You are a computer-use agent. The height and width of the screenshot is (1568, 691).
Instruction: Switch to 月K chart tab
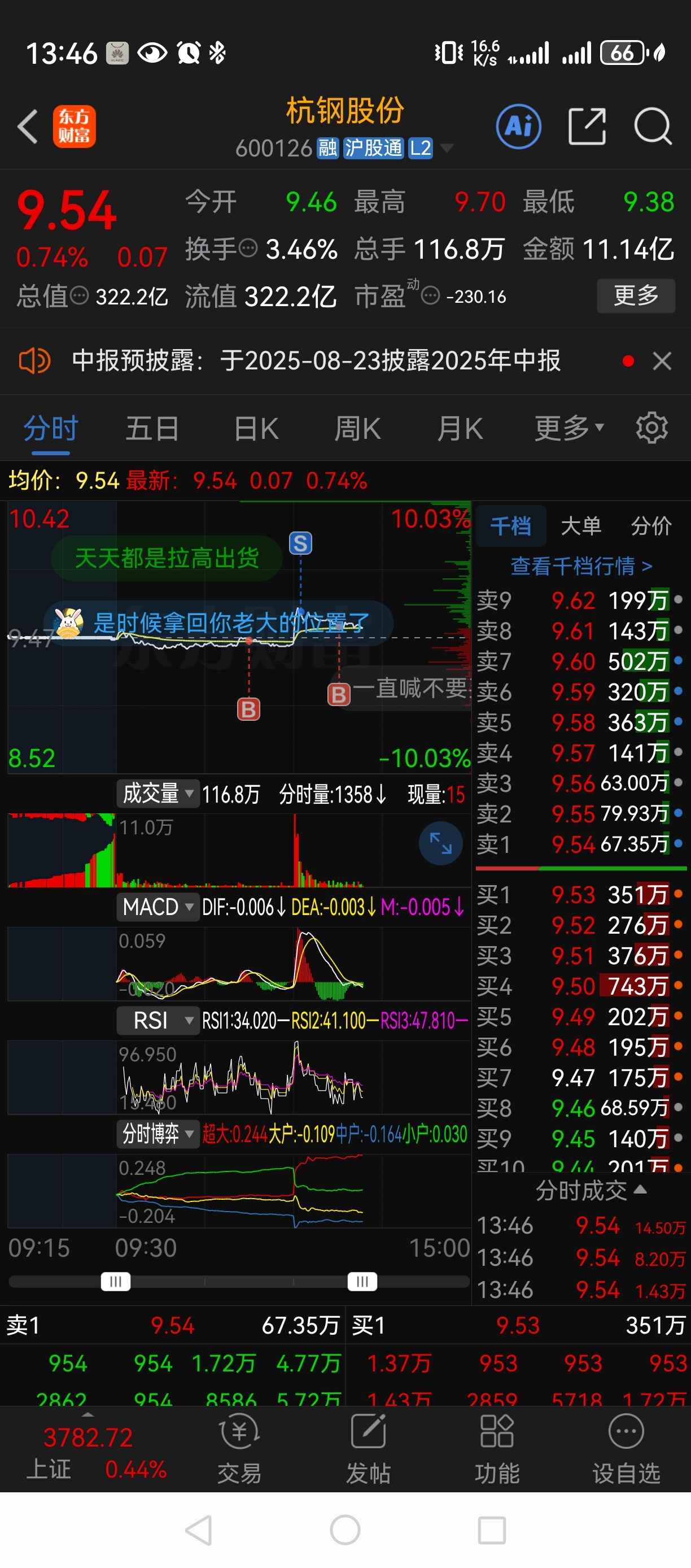pos(460,428)
